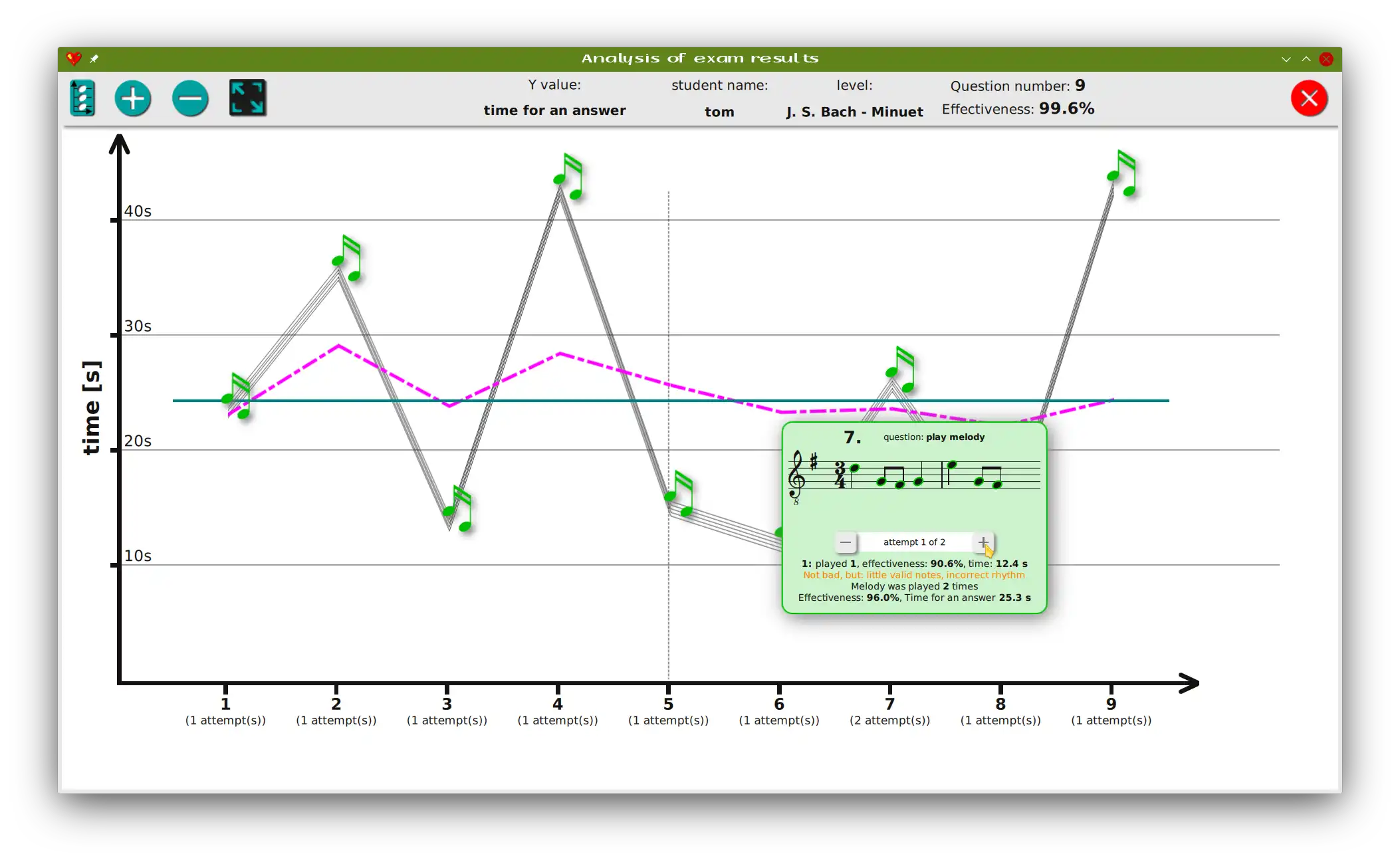The height and width of the screenshot is (862, 1400).
Task: Click the question 7 axis label
Action: (889, 704)
